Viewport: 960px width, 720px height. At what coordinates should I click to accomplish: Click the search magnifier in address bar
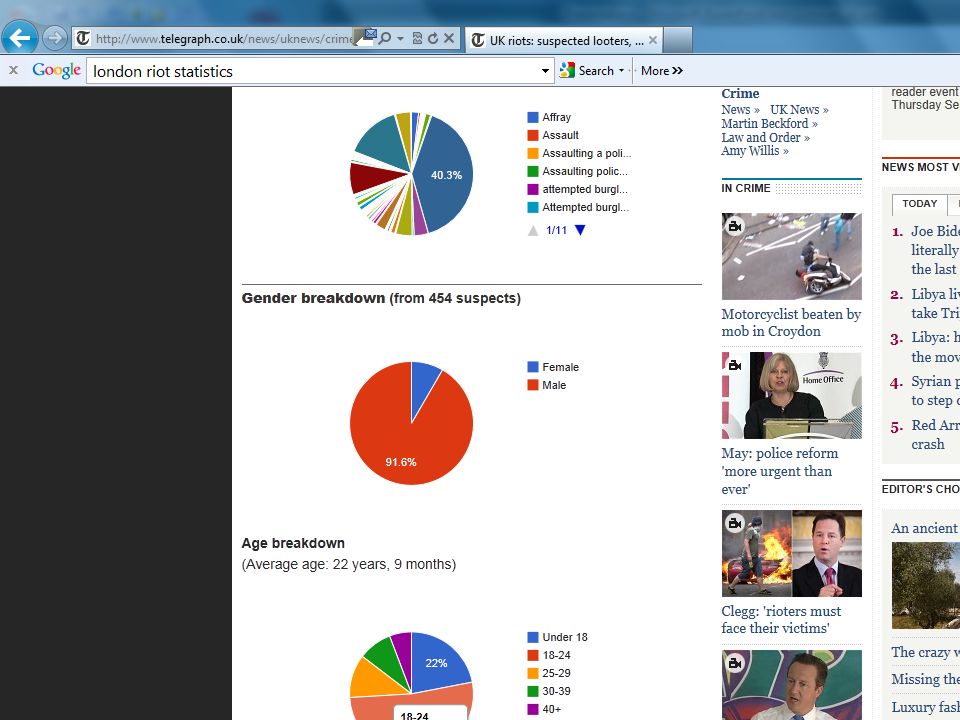[x=384, y=39]
